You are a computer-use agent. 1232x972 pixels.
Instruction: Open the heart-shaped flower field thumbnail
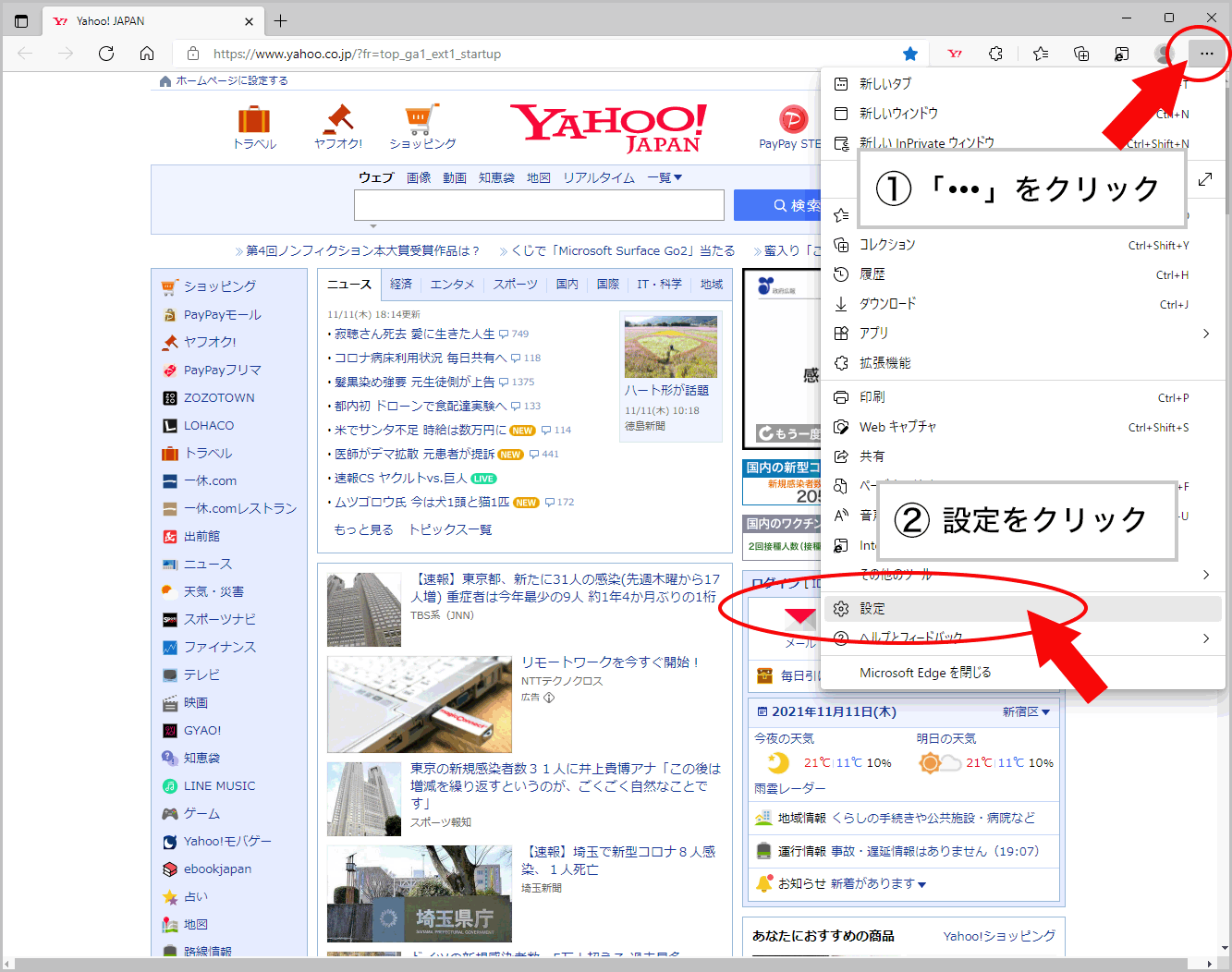coord(671,346)
